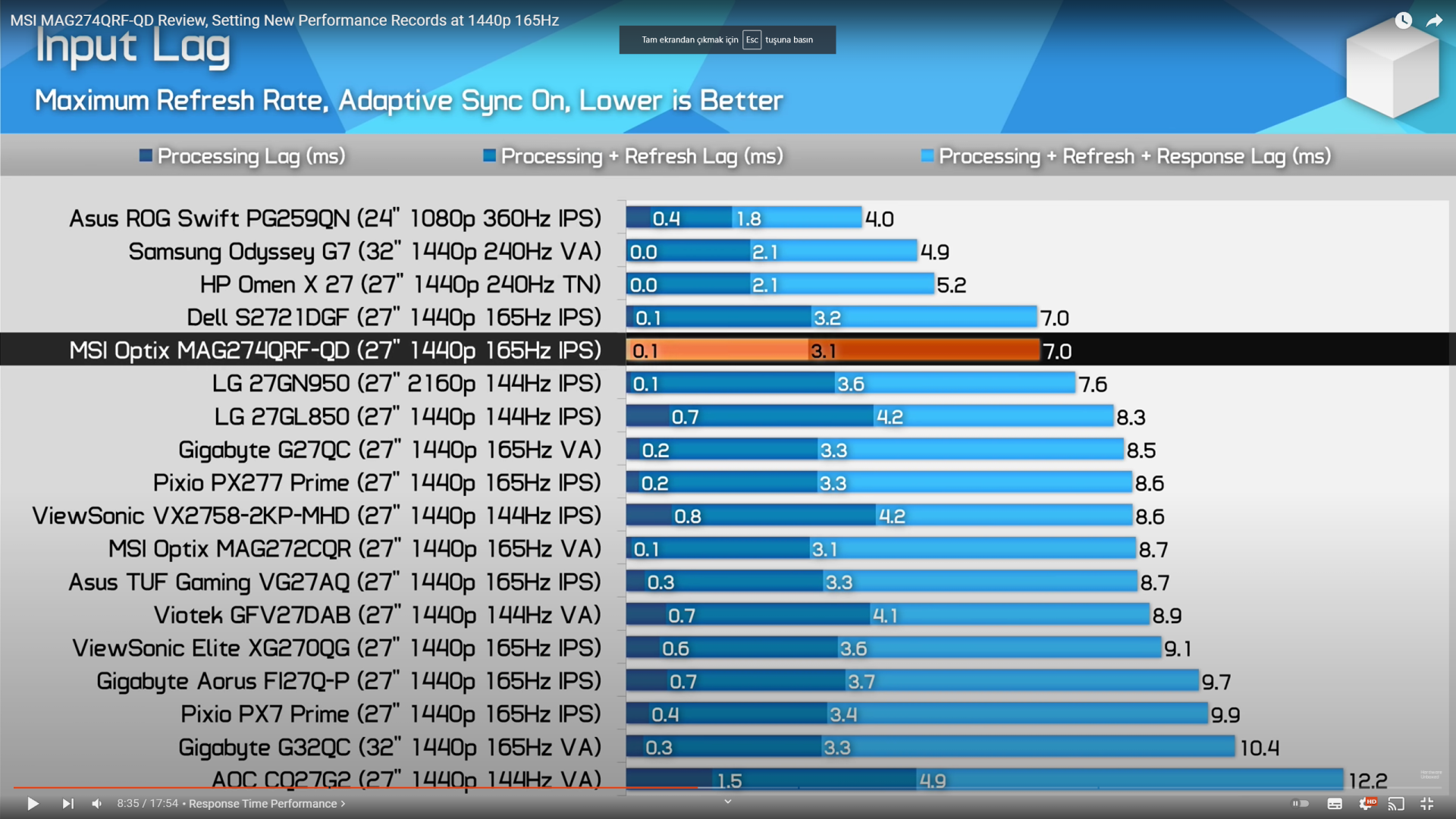Click the channel watermark logo
This screenshot has width=1456, height=819.
point(1430,774)
